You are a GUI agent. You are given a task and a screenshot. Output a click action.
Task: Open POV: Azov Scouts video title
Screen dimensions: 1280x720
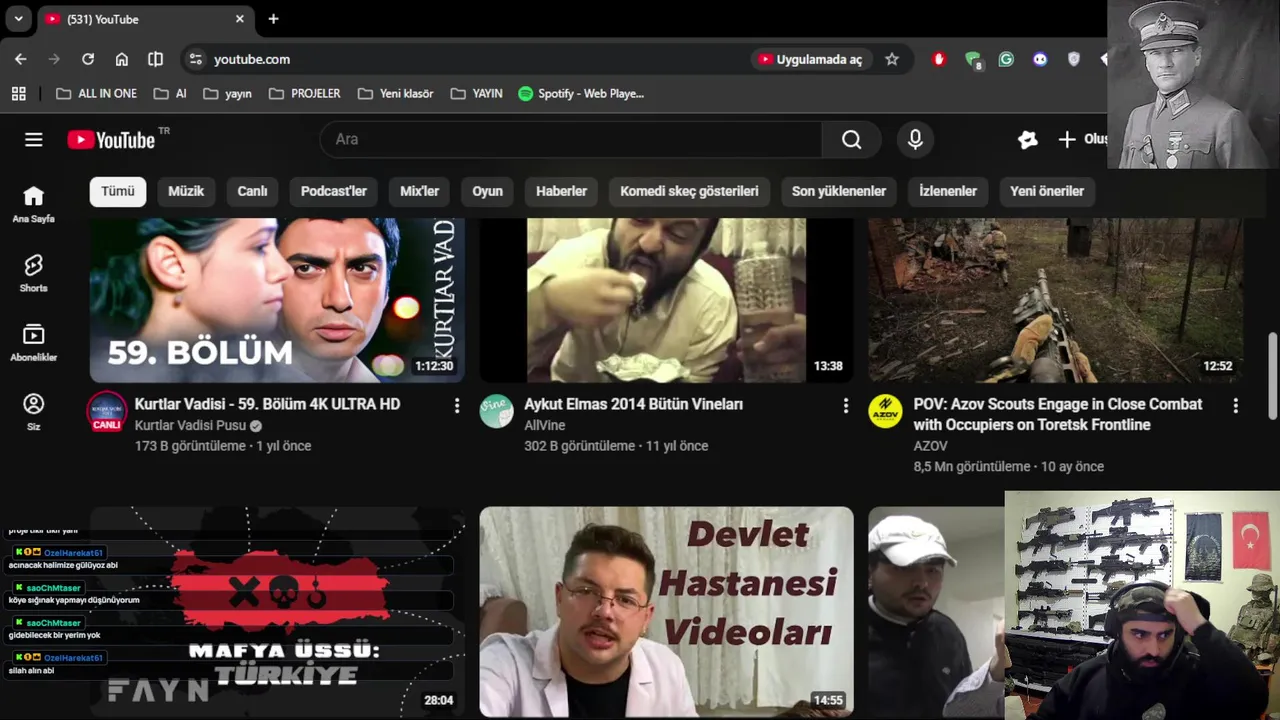[1058, 414]
